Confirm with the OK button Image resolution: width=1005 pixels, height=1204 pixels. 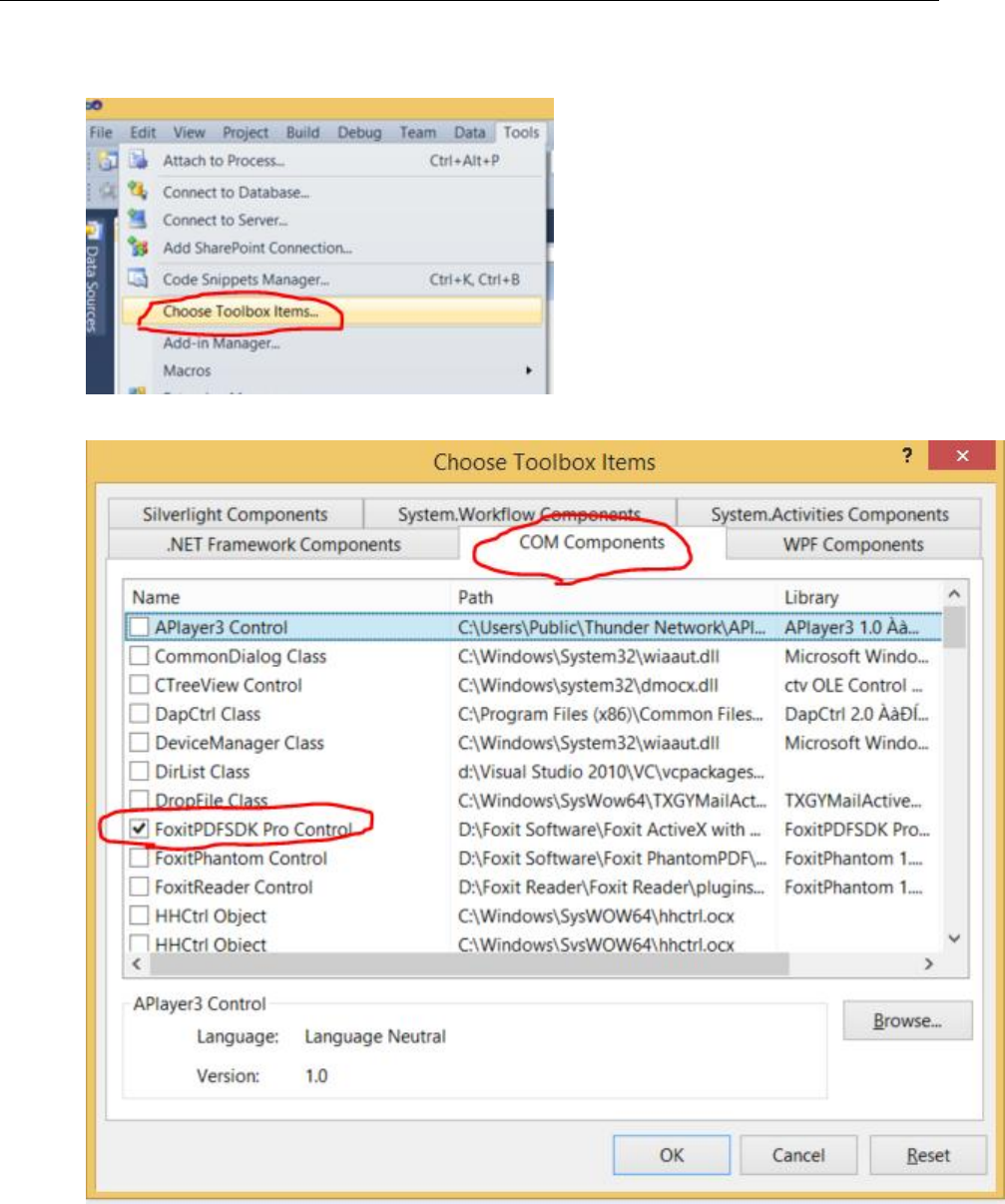pyautogui.click(x=672, y=1155)
